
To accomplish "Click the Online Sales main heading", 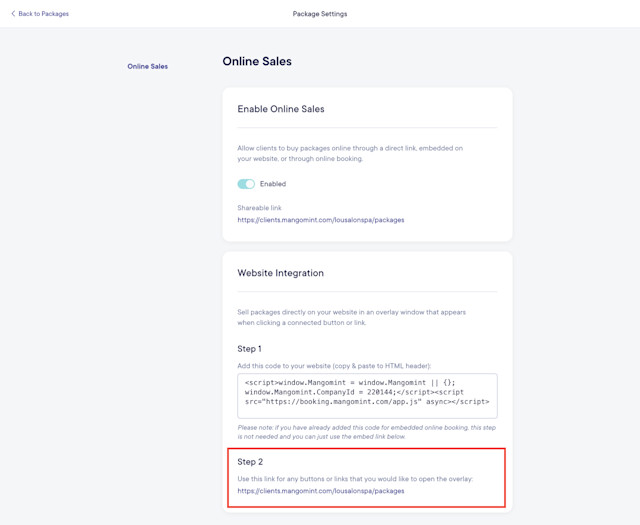I will point(257,61).
